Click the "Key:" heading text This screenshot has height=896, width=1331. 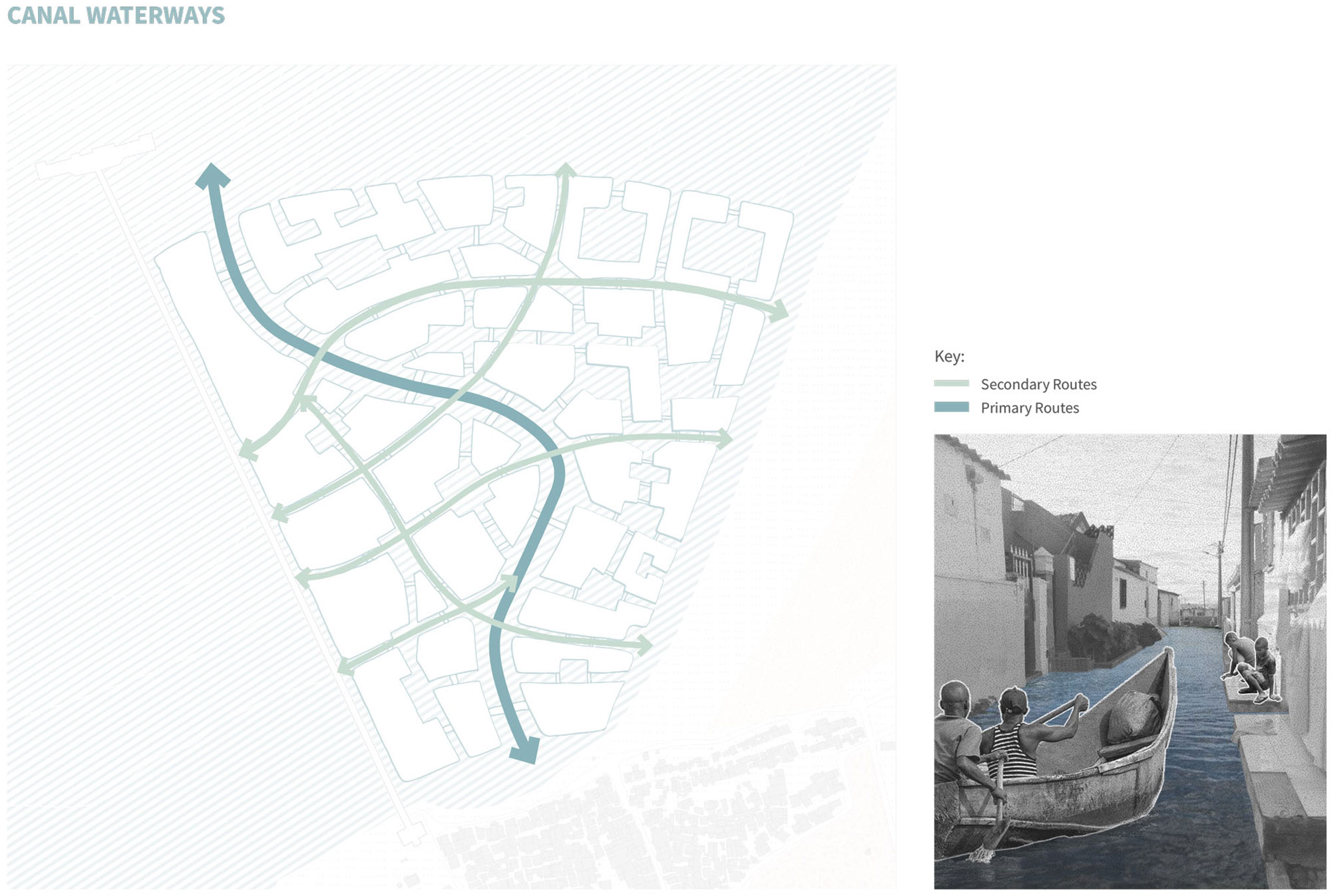click(x=949, y=356)
